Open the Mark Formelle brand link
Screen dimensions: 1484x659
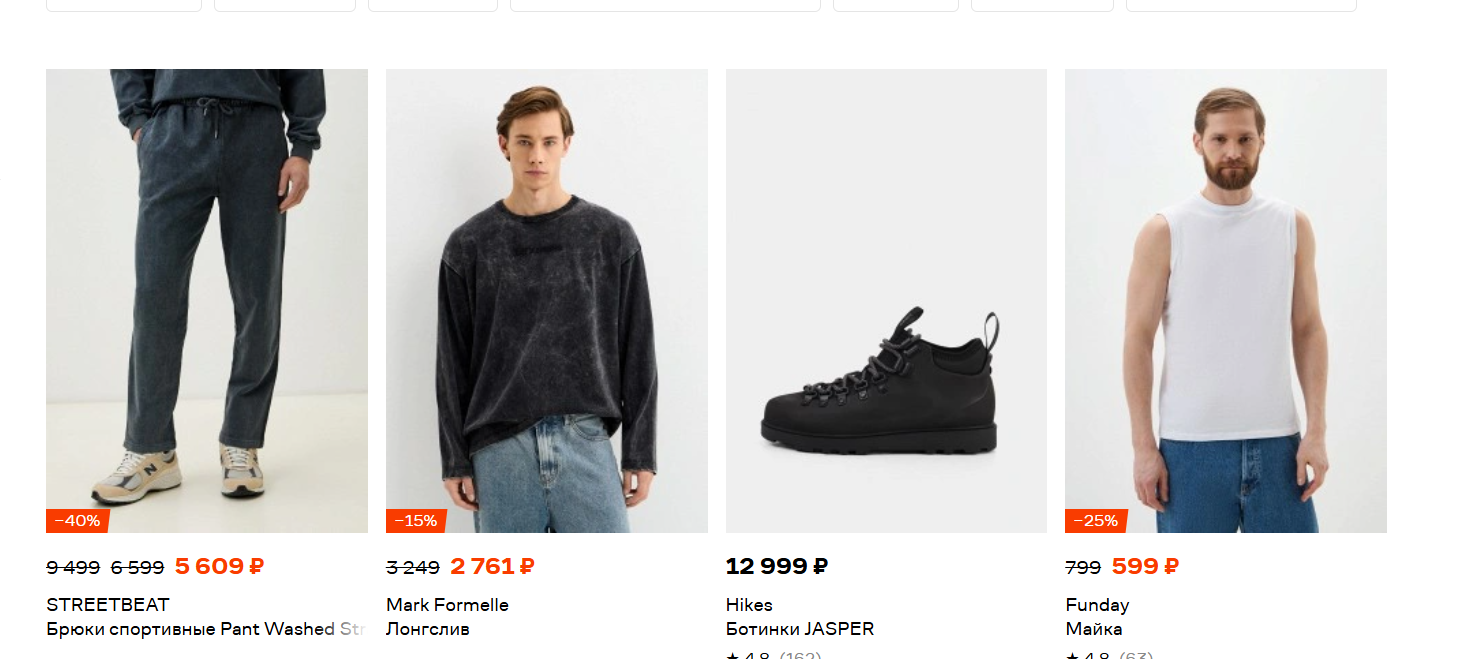447,605
